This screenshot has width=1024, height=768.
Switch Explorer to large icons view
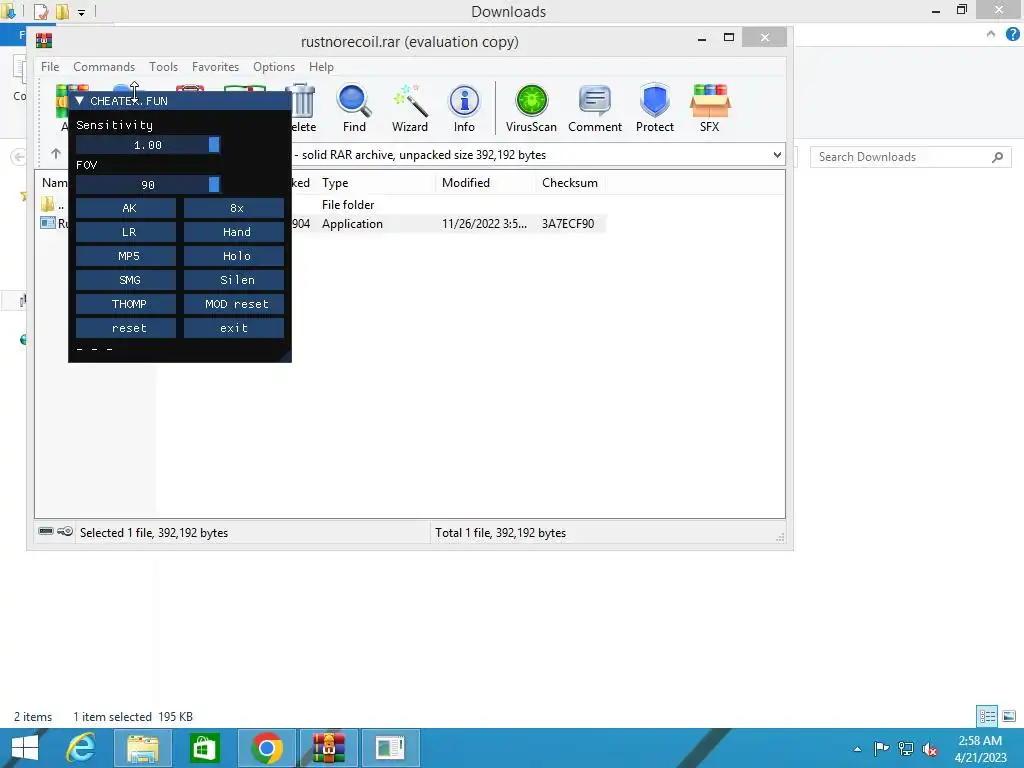[x=1008, y=716]
